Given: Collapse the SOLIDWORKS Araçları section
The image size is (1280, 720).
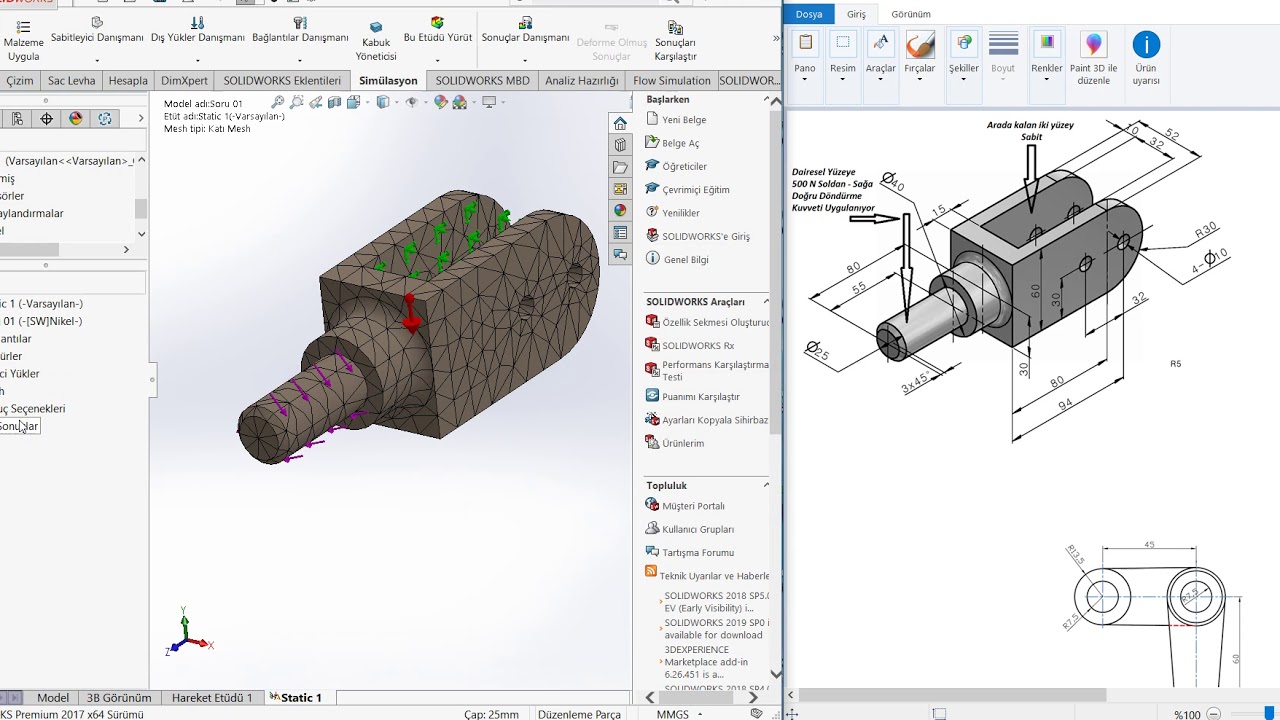Looking at the screenshot, I should (x=767, y=301).
